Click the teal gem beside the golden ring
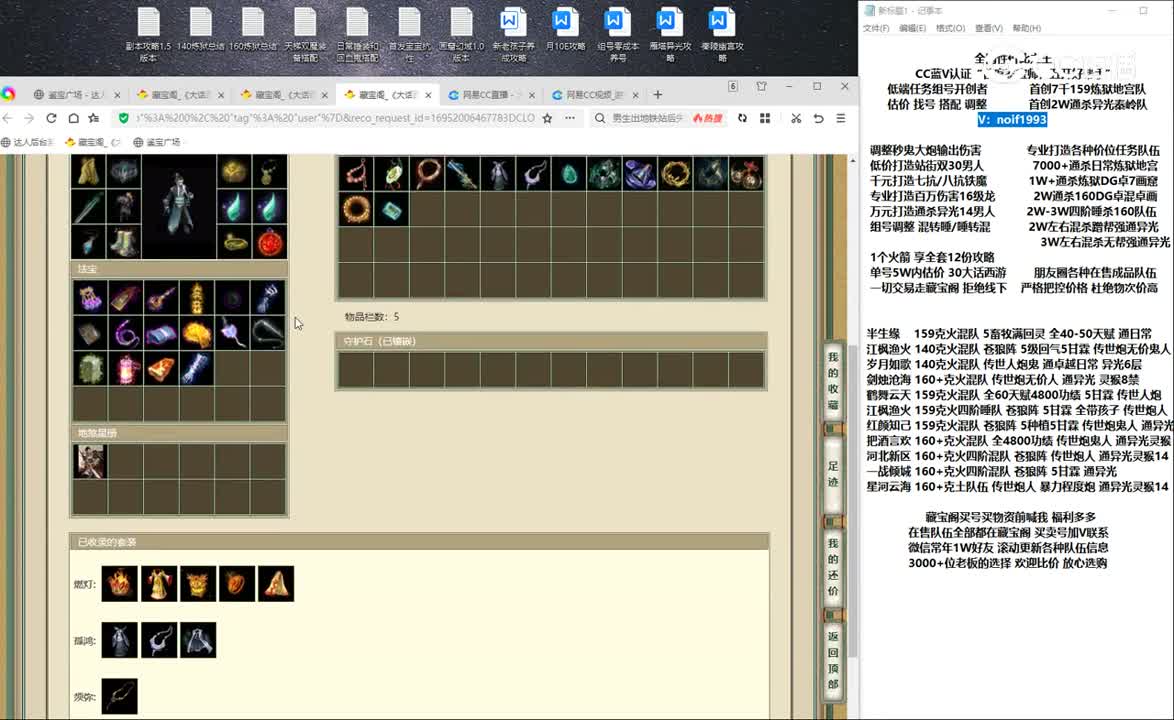 point(392,209)
